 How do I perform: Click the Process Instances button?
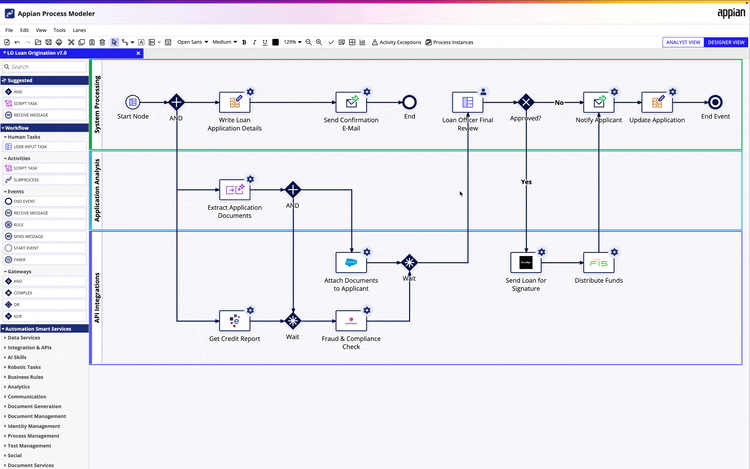coord(449,42)
